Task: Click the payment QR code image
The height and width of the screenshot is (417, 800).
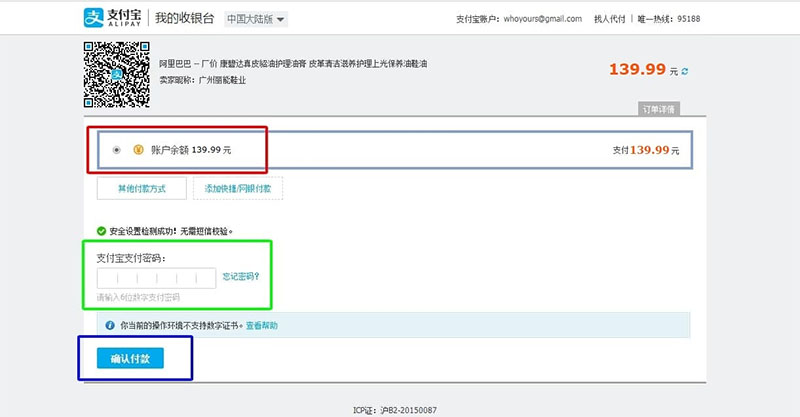Action: click(117, 75)
